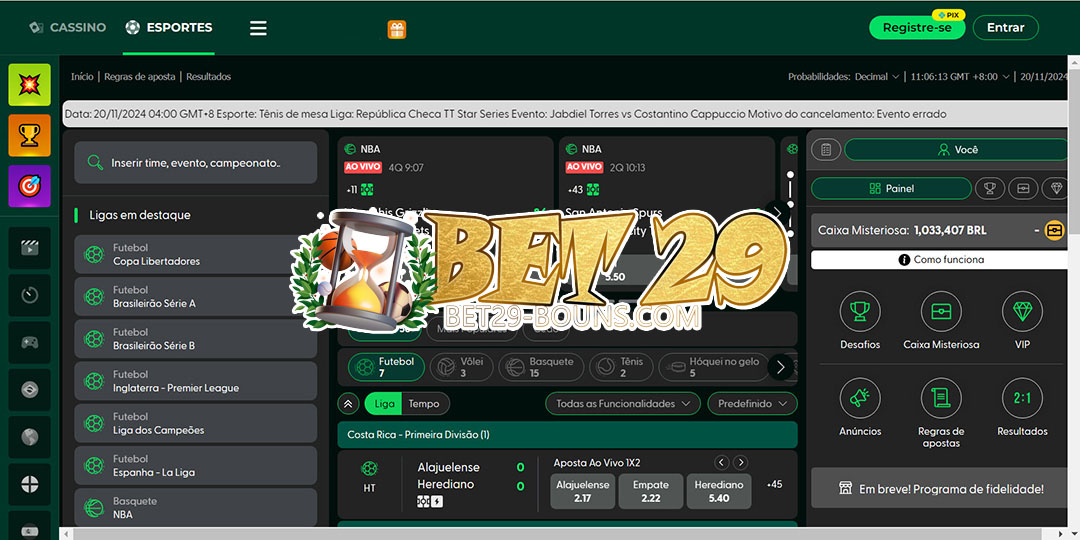The width and height of the screenshot is (1080, 540).
Task: Click next market arrow in Aposta Ao Vivo
Action: point(740,463)
